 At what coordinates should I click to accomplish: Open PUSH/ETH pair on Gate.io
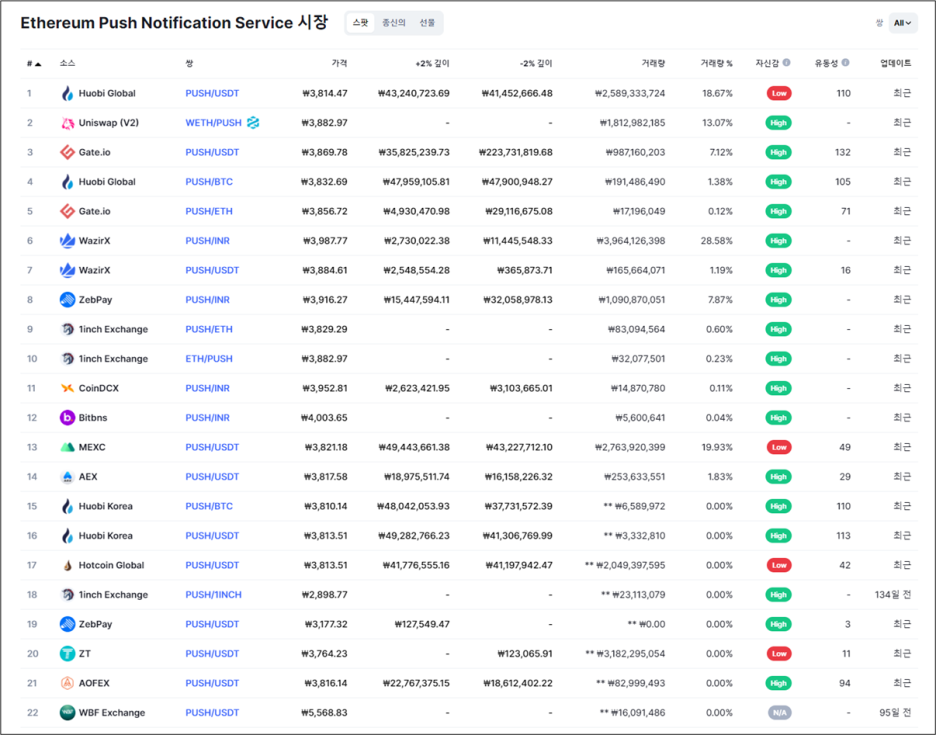[x=209, y=211]
